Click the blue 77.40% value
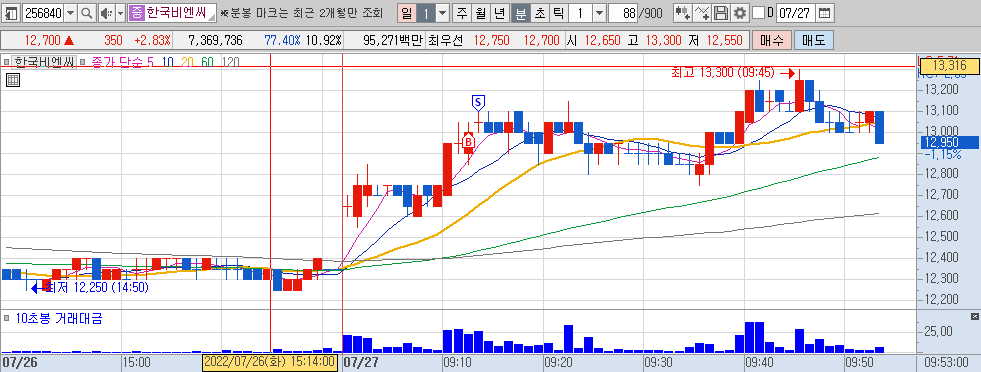Screen dimensions: 981x372 click(282, 41)
